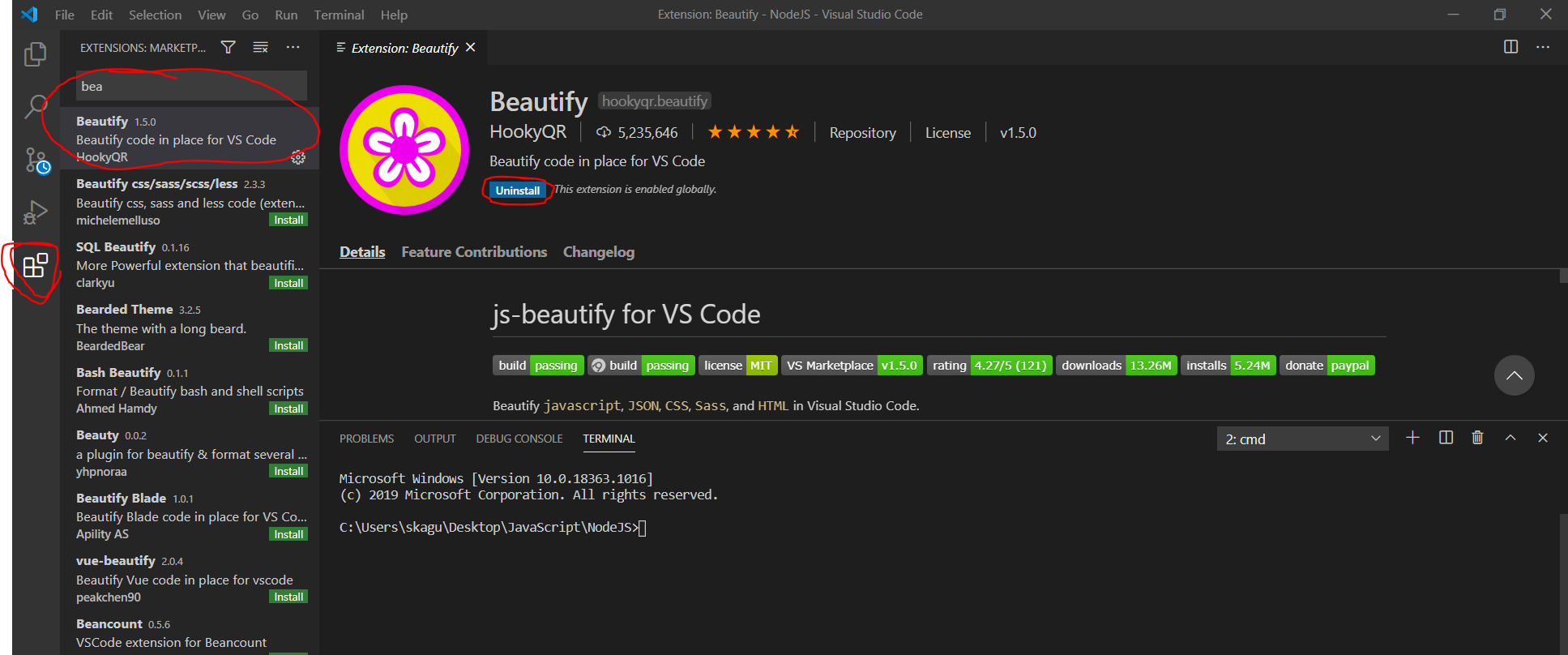The height and width of the screenshot is (655, 1568).
Task: Open the Extensions view icon
Action: coord(36,265)
